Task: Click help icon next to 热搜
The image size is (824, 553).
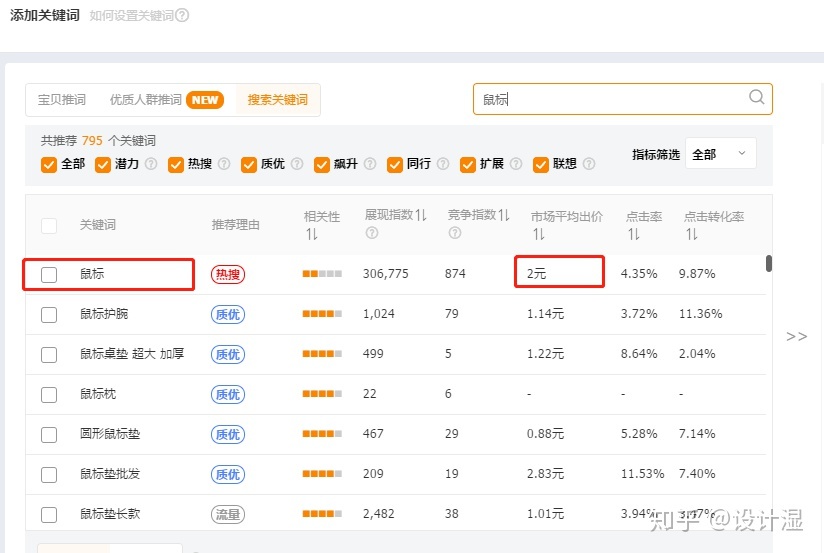Action: (x=224, y=164)
